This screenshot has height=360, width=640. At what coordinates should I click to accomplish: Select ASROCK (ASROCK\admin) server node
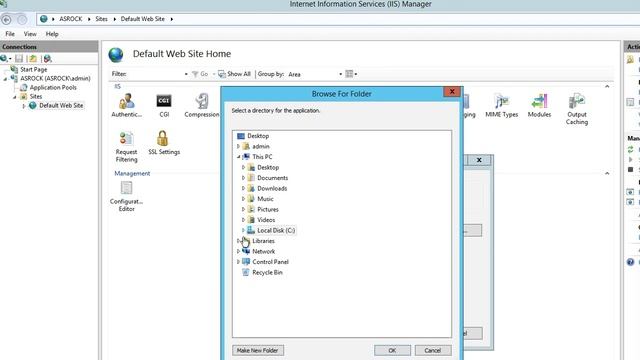(55, 78)
